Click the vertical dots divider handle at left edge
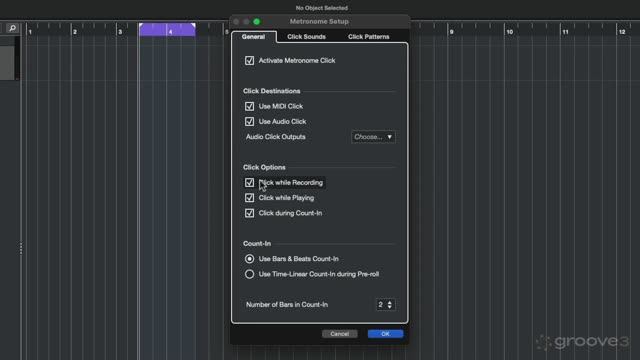Screen dimensions: 640x360 tap(21, 249)
